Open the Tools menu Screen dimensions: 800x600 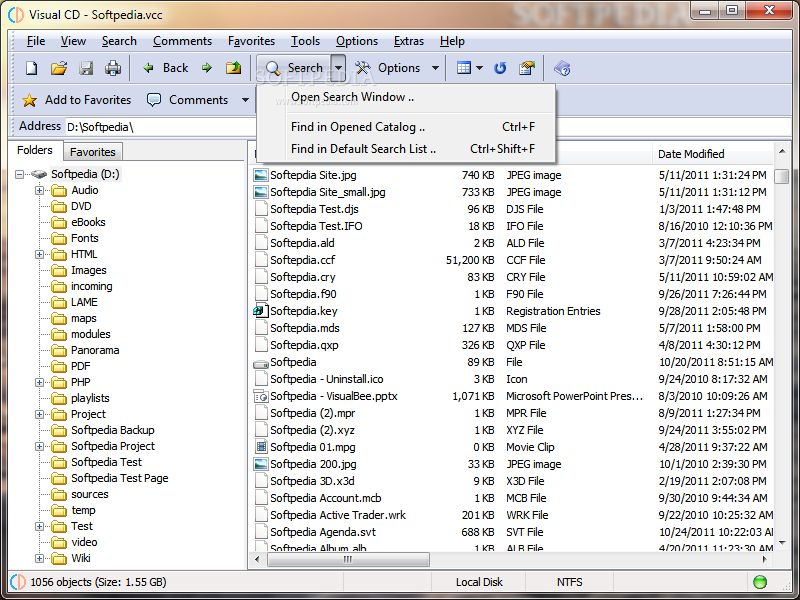(x=305, y=41)
